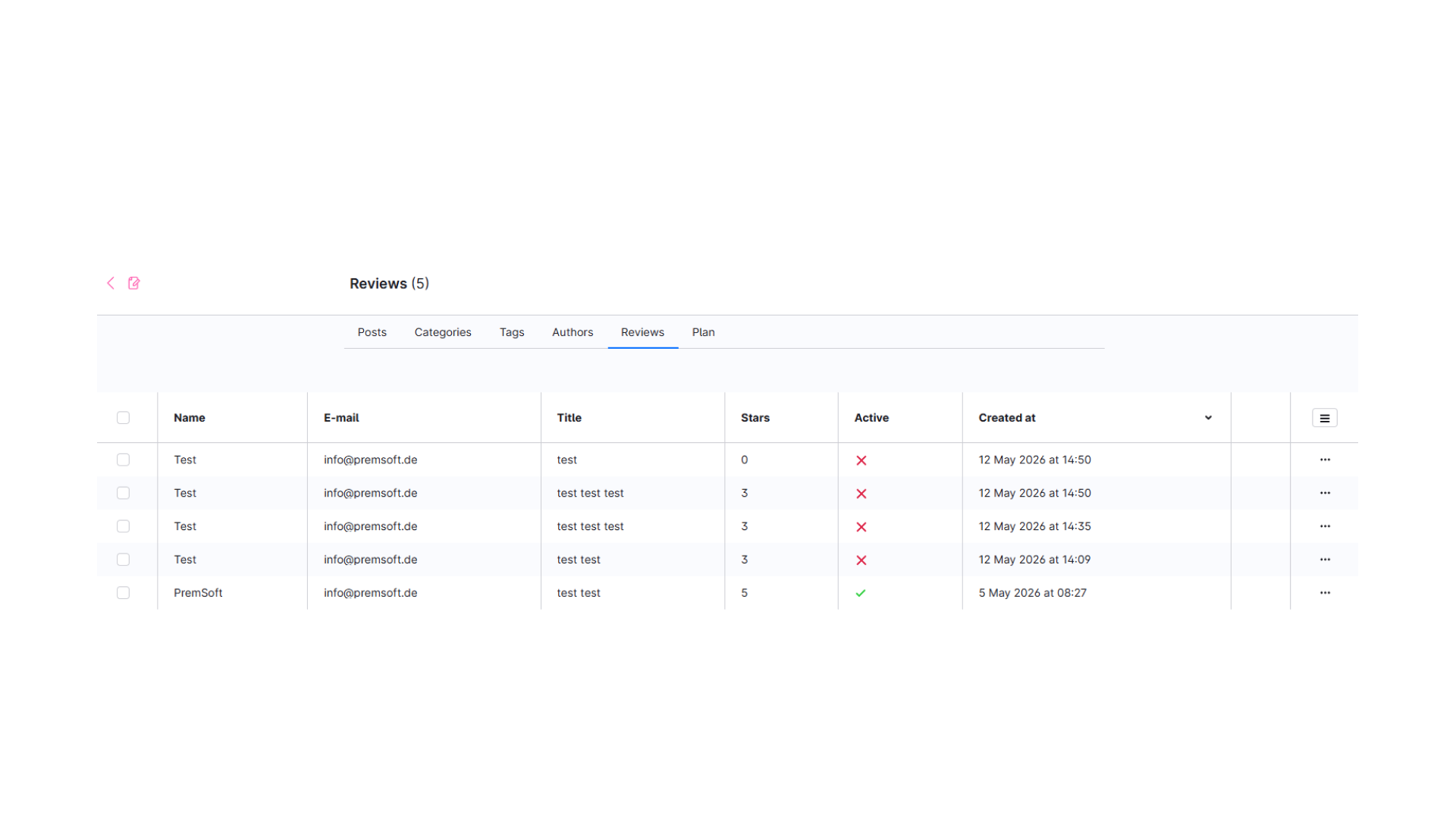Tick the checkbox for 14:09 review
The image size is (1456, 819).
pyautogui.click(x=123, y=560)
